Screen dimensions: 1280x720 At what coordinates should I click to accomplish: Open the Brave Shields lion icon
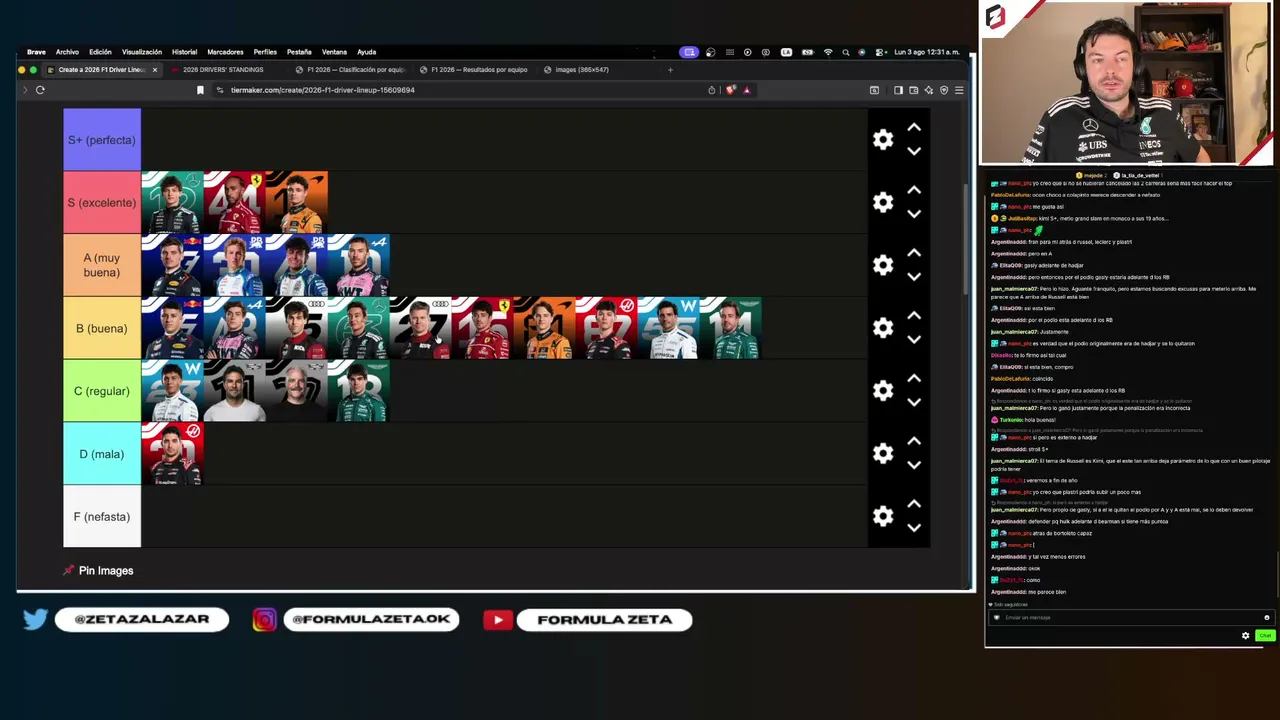click(731, 90)
